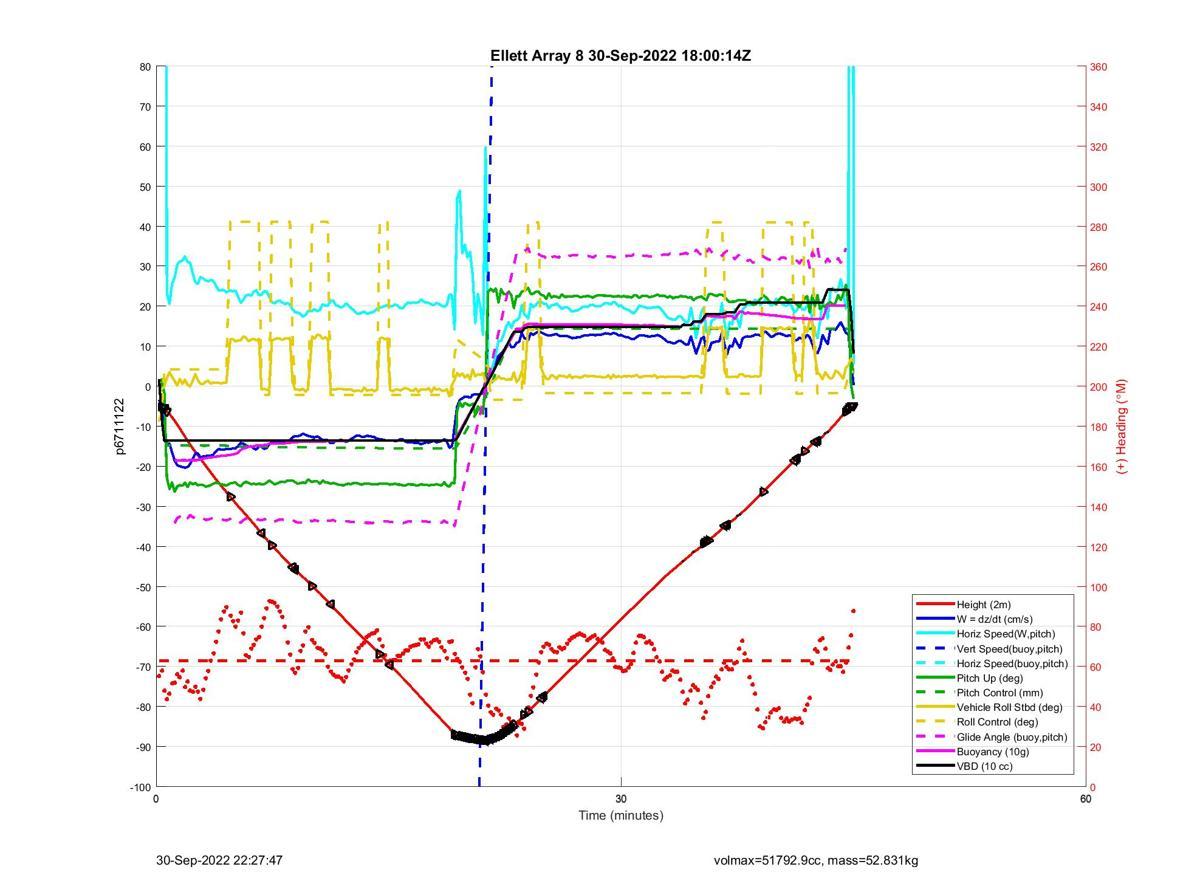Click the red '360' heading axis tick
Viewport: 1200px width, 885px height.
tap(1098, 67)
